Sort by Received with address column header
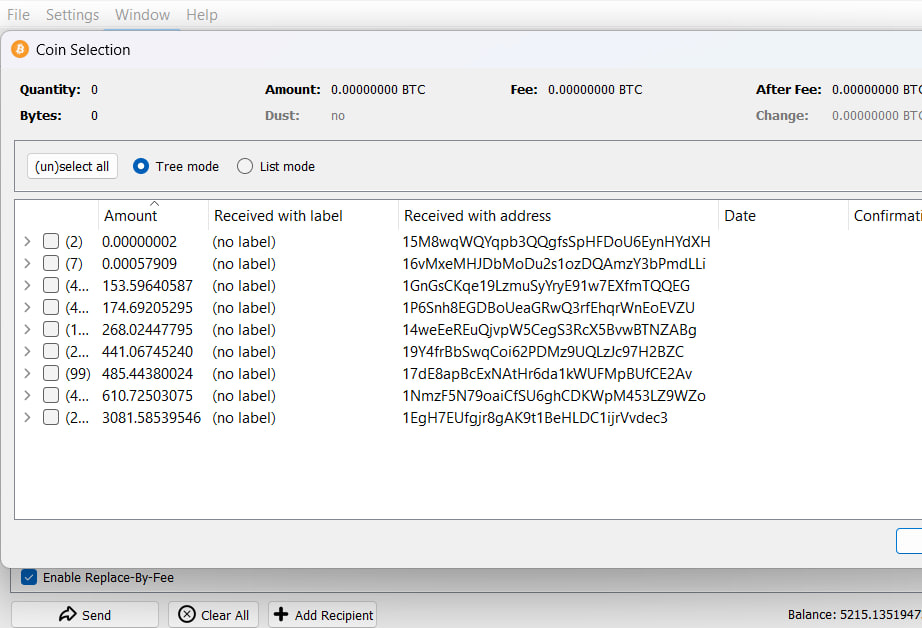The image size is (922, 628). click(558, 216)
